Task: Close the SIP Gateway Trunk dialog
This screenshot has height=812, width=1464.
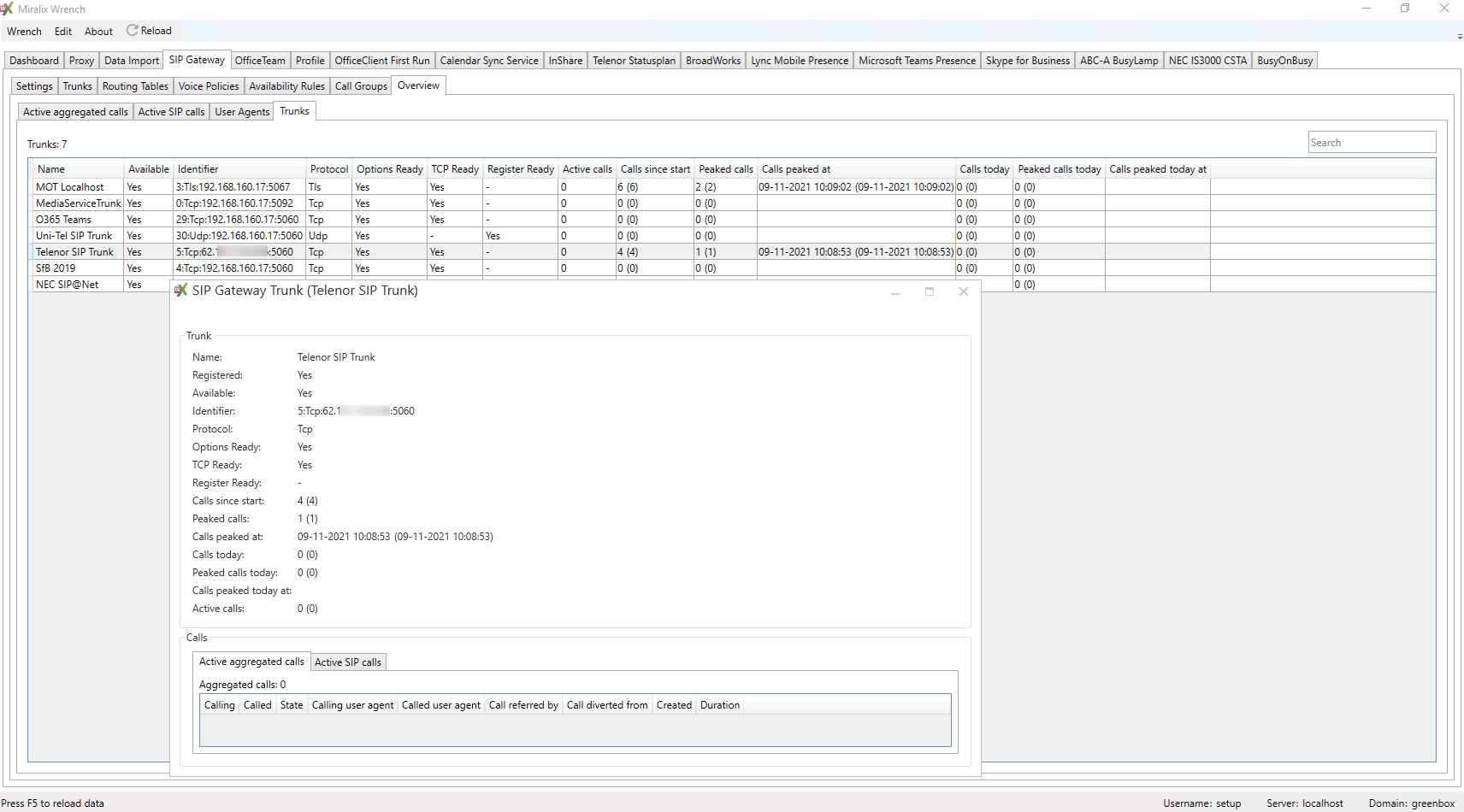Action: pos(964,291)
